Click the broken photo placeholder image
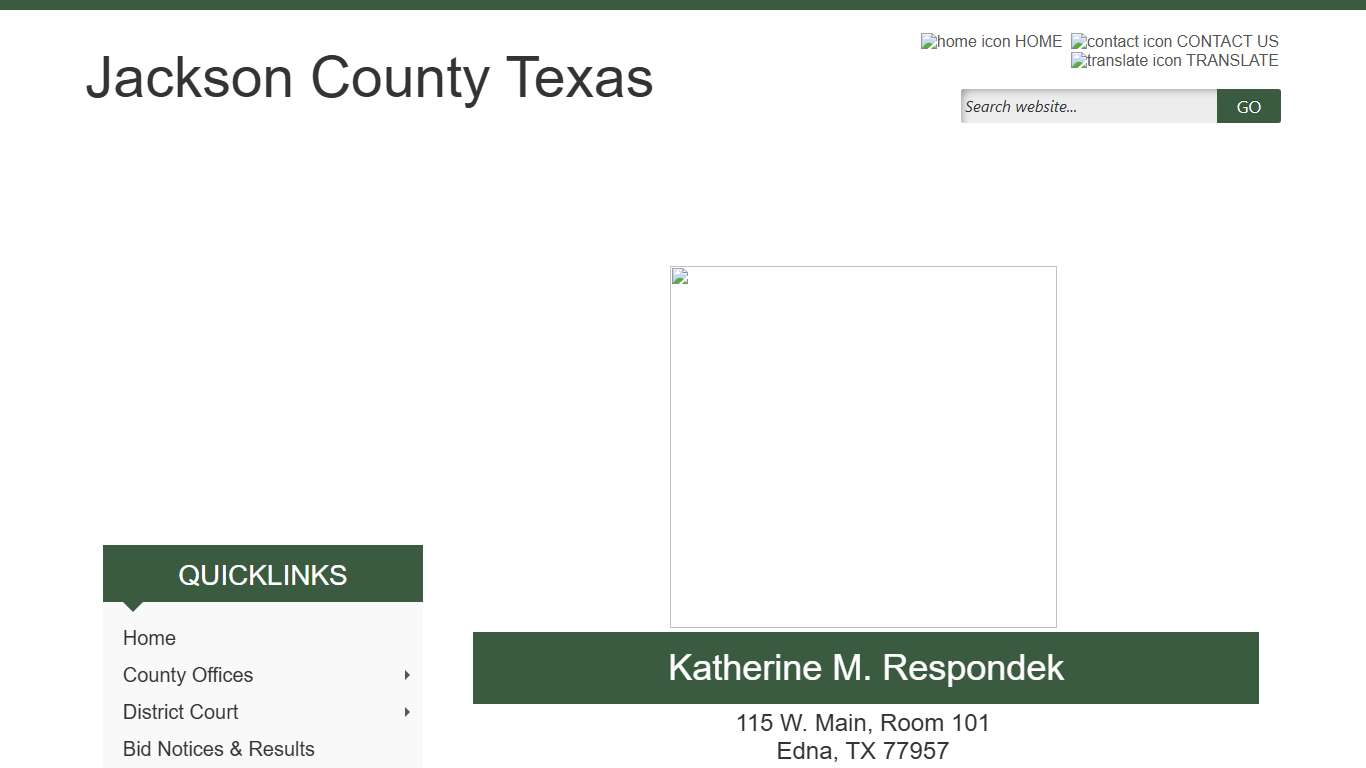1366x768 pixels. click(863, 446)
